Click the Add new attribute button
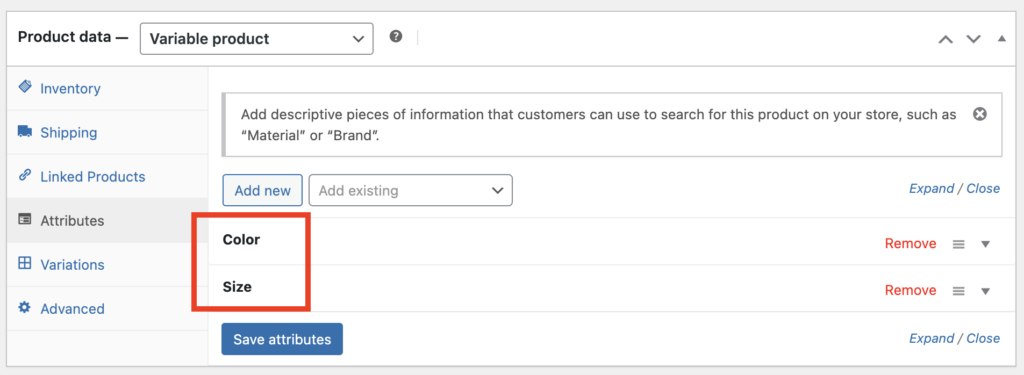 click(x=263, y=191)
